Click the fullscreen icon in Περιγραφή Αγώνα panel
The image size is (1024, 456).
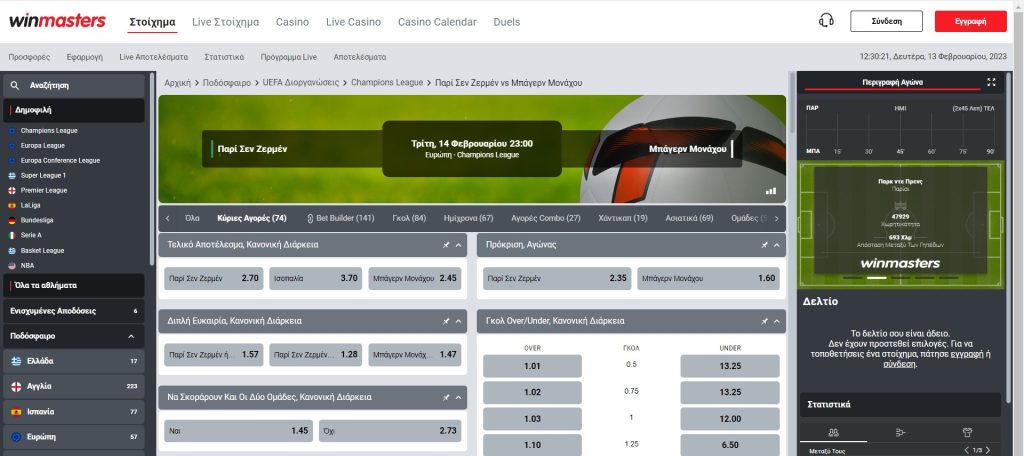pos(991,82)
